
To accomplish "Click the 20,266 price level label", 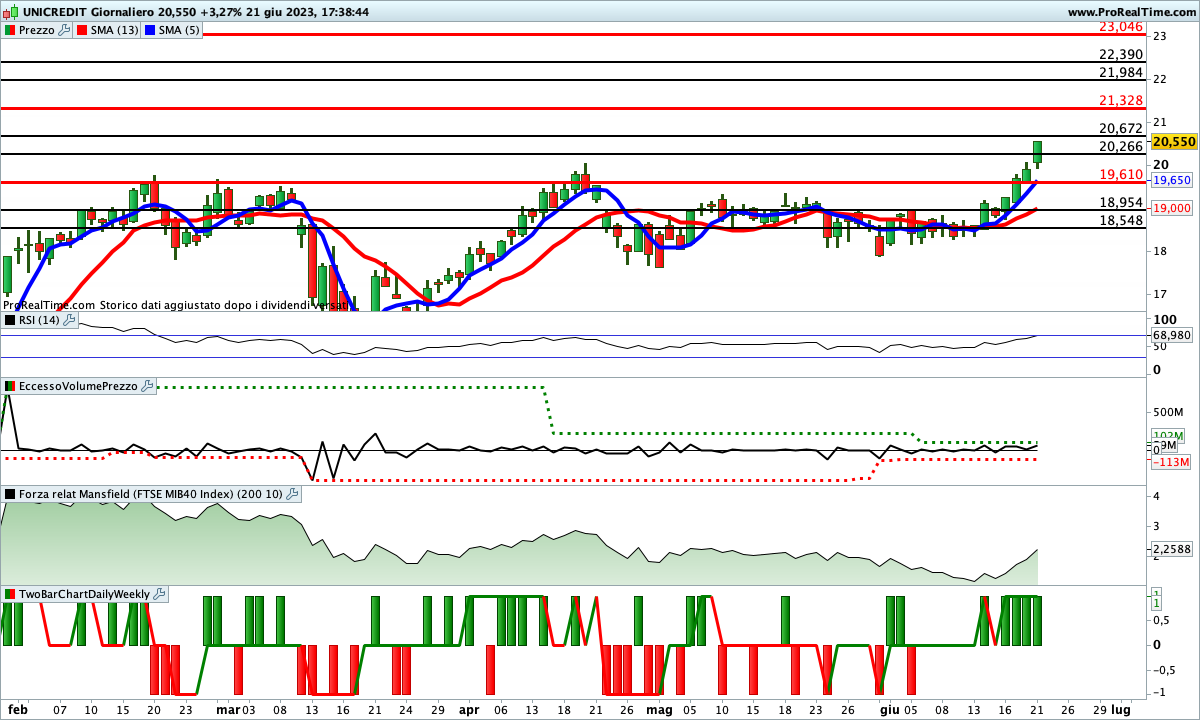I will (x=1120, y=147).
